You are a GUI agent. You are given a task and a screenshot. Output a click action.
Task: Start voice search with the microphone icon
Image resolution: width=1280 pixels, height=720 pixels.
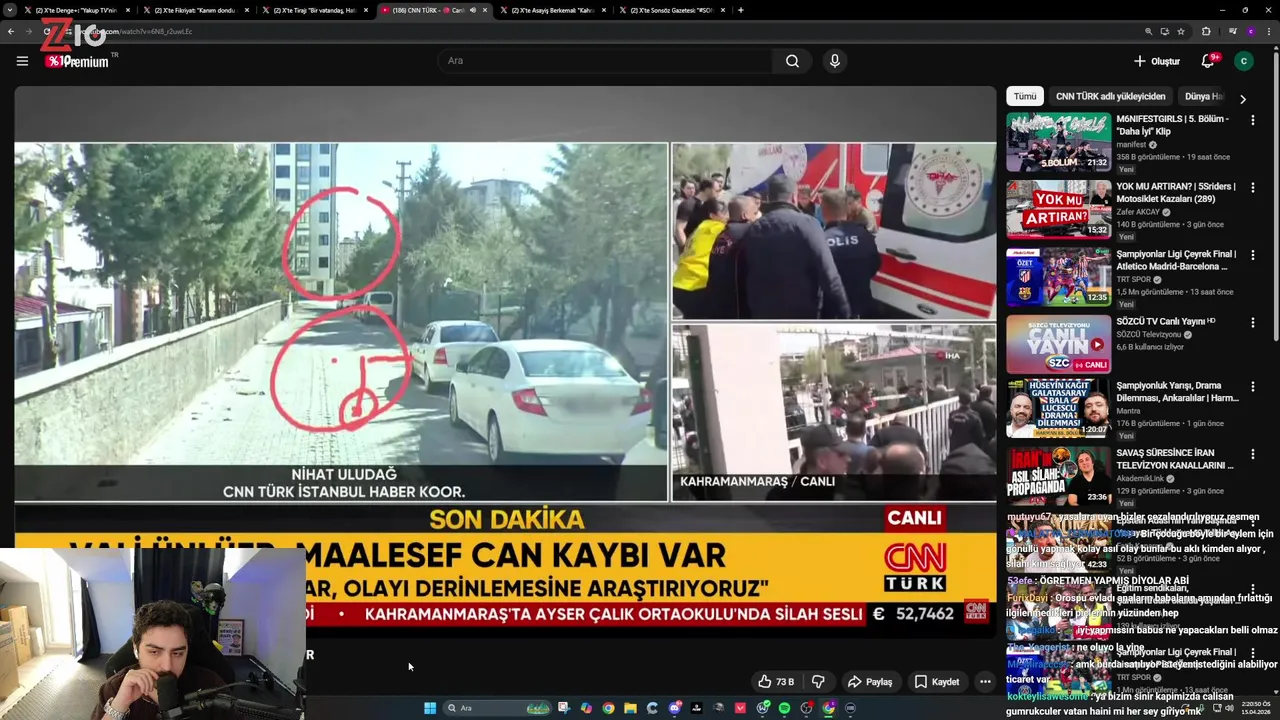(835, 61)
